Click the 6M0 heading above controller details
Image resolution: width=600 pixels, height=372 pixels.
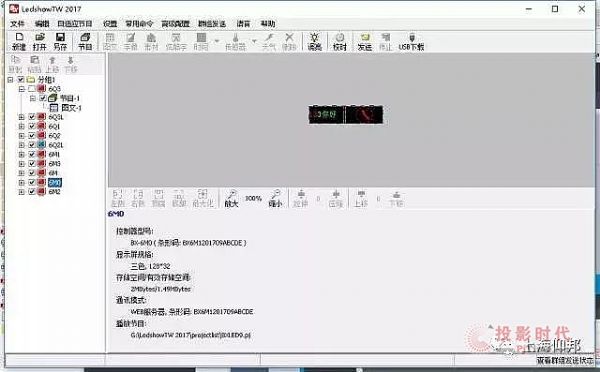[116, 214]
